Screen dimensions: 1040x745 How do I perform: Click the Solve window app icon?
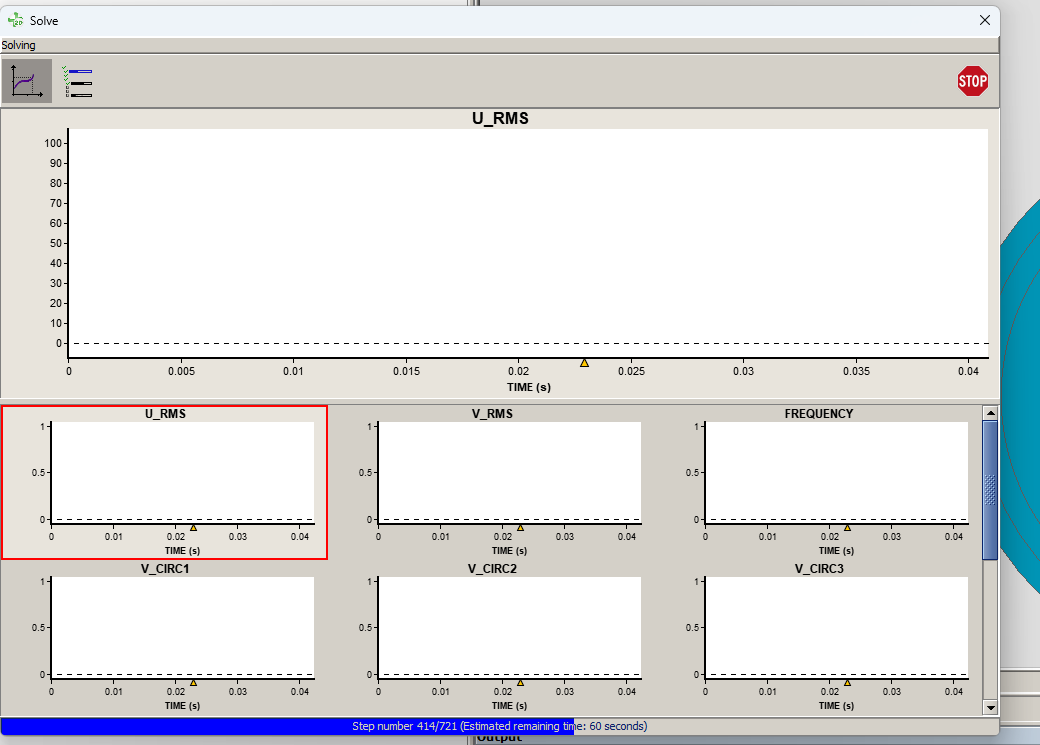click(x=15, y=21)
